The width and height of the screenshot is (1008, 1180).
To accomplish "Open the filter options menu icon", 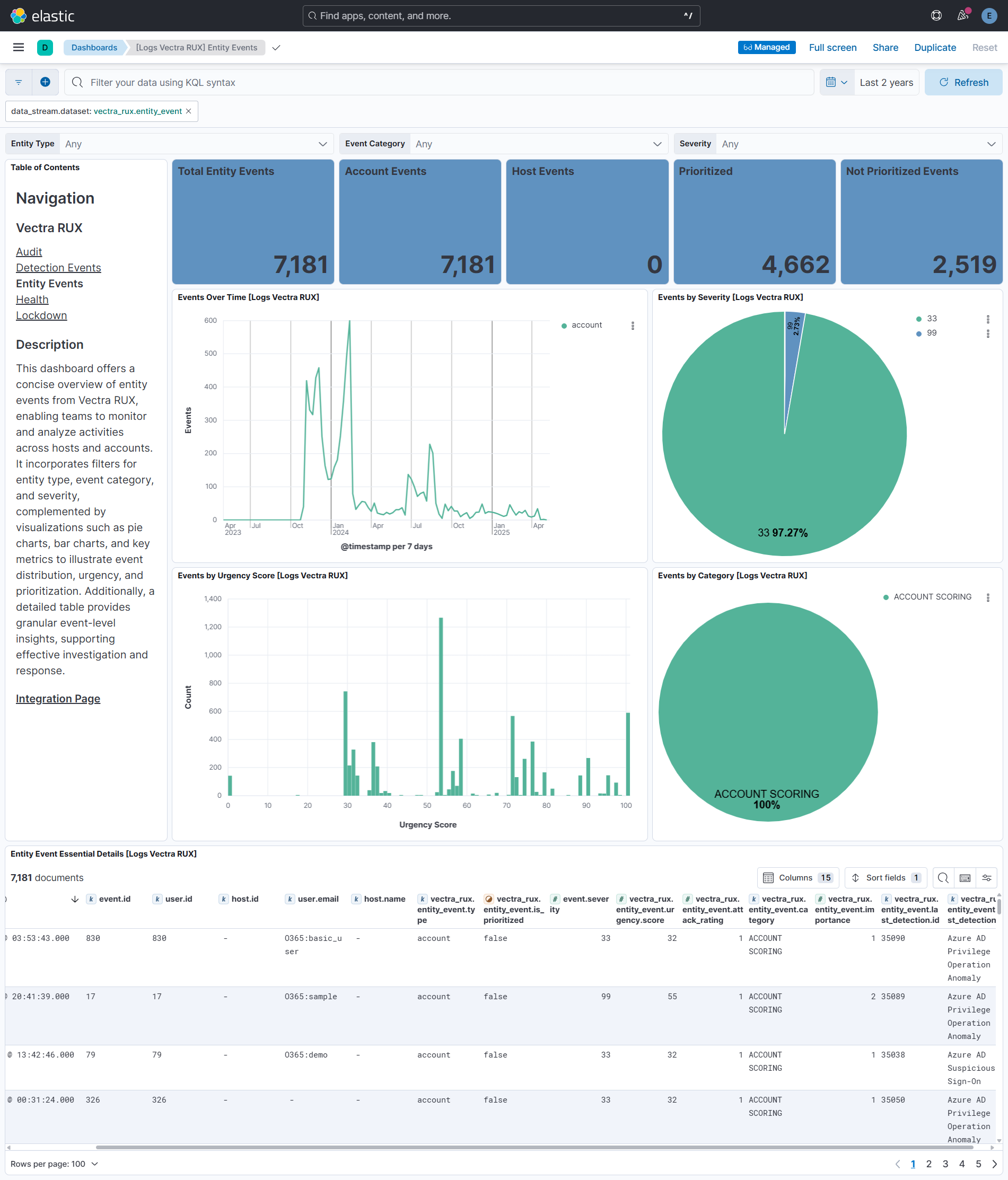I will (19, 83).
